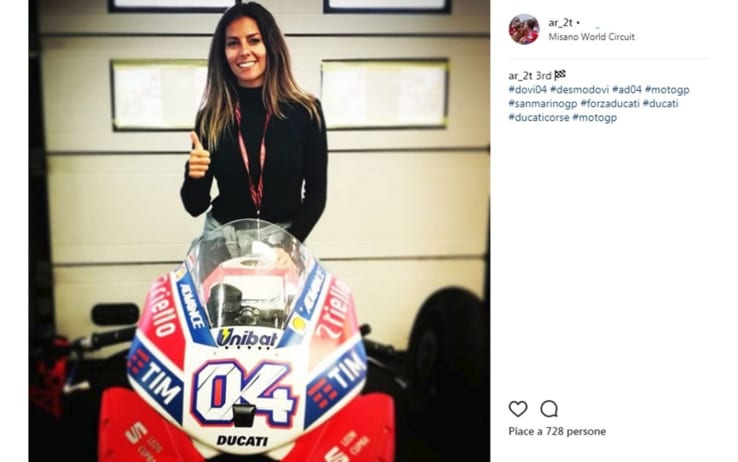This screenshot has height=462, width=738.
Task: Like the post with the heart icon
Action: [518, 409]
